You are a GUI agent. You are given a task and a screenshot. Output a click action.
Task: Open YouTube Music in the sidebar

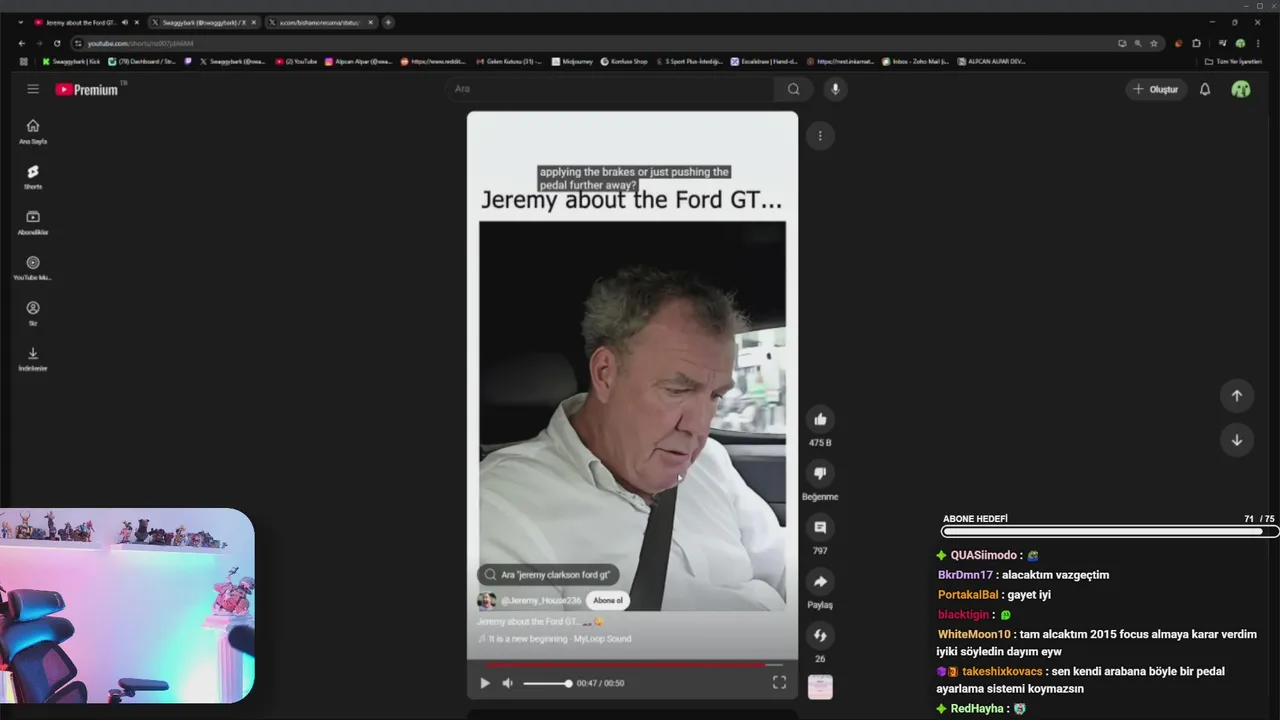pyautogui.click(x=33, y=268)
